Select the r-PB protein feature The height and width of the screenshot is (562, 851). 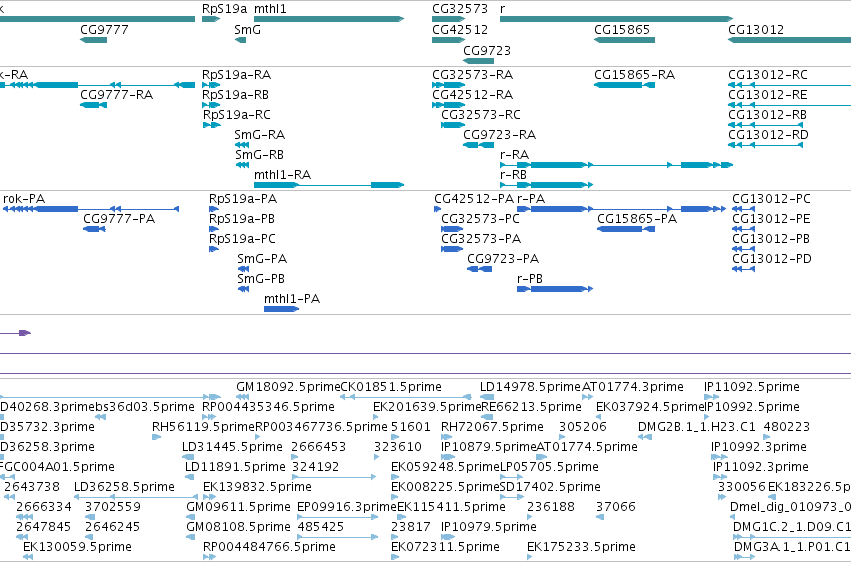555,289
